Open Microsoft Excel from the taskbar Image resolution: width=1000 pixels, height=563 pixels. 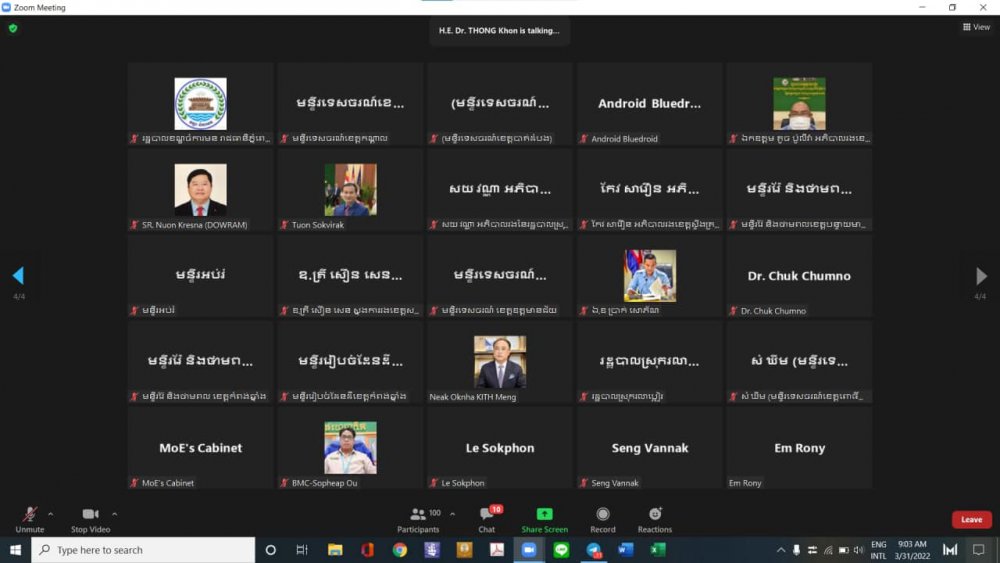pos(658,550)
